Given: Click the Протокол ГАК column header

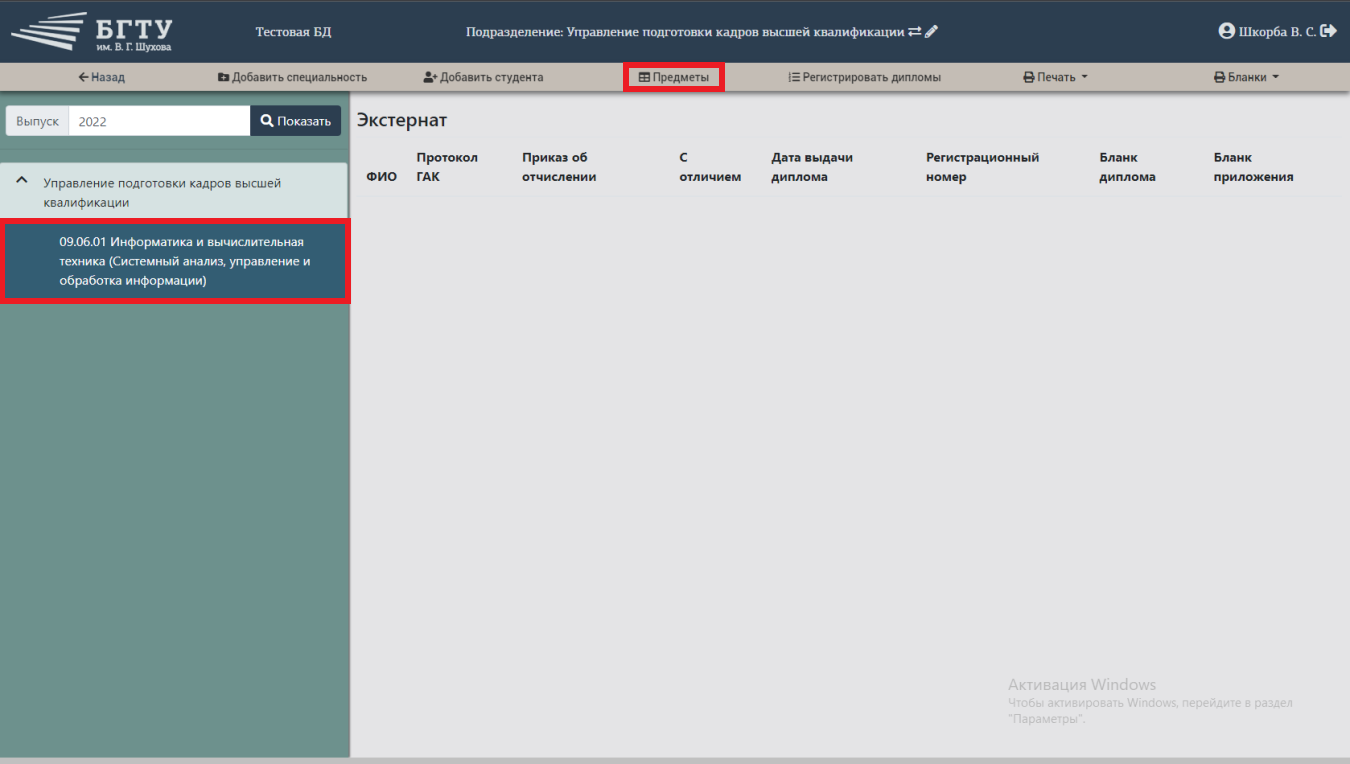Looking at the screenshot, I should pos(447,167).
